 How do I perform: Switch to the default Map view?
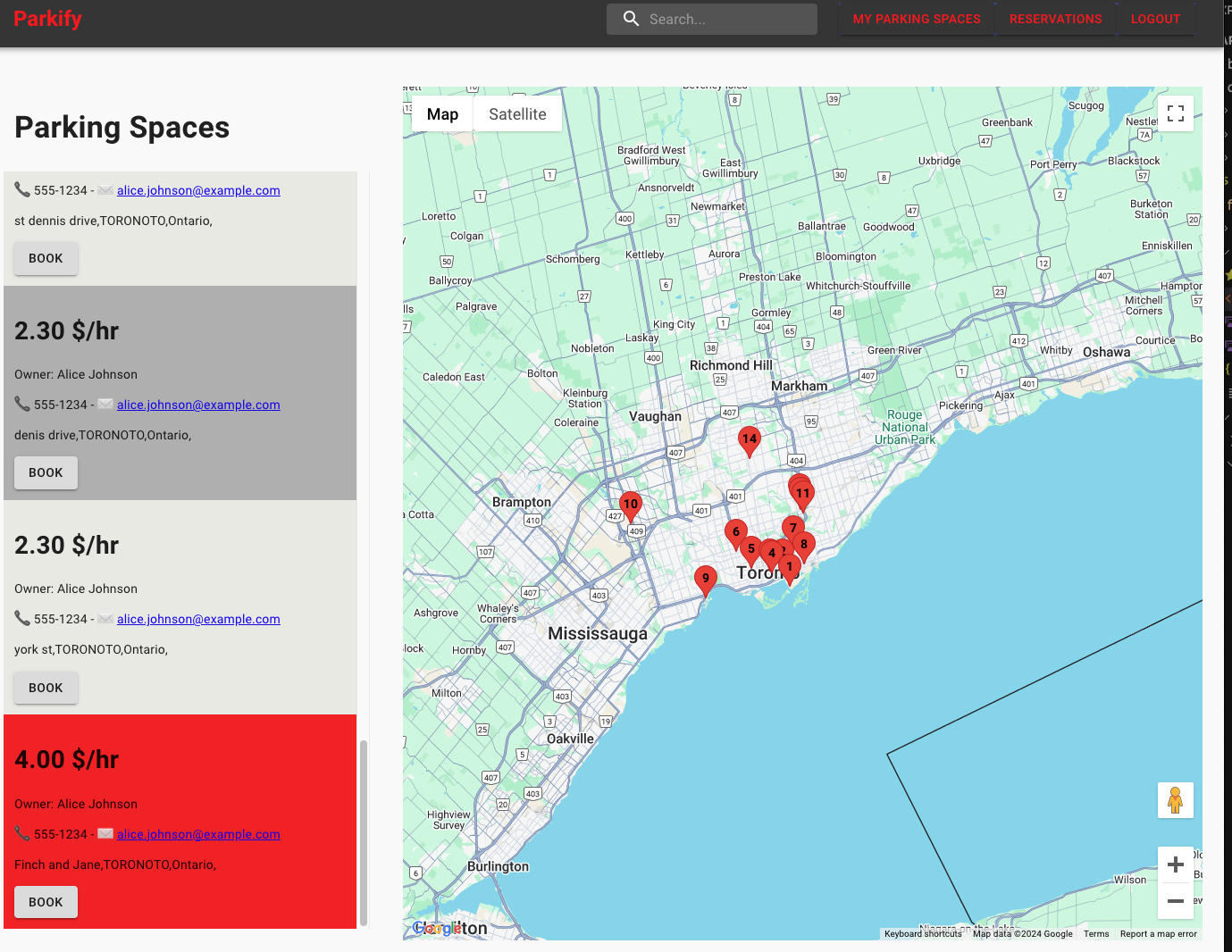pyautogui.click(x=442, y=114)
